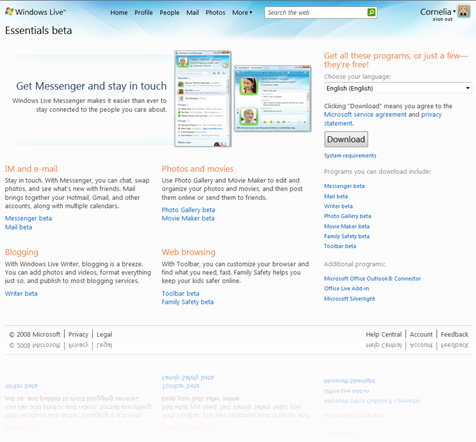This screenshot has height=442, width=476.
Task: Open the Messenger contact list screenshot
Action: pyautogui.click(x=203, y=99)
